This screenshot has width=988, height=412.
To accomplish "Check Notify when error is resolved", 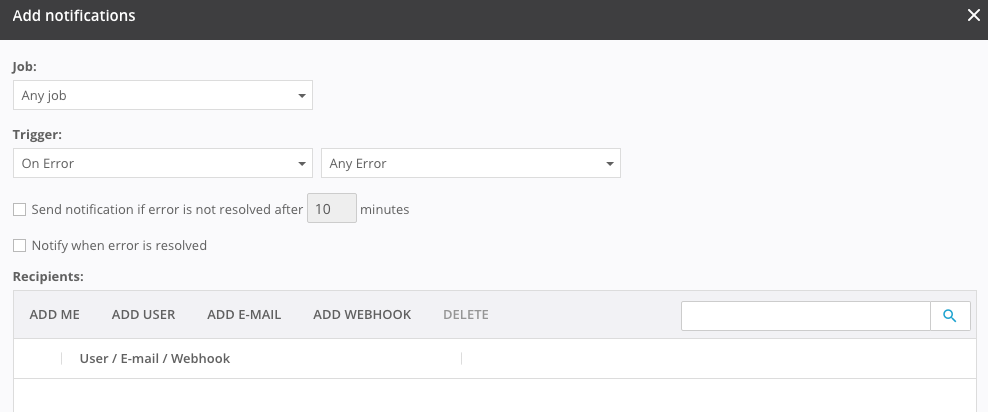I will 19,245.
